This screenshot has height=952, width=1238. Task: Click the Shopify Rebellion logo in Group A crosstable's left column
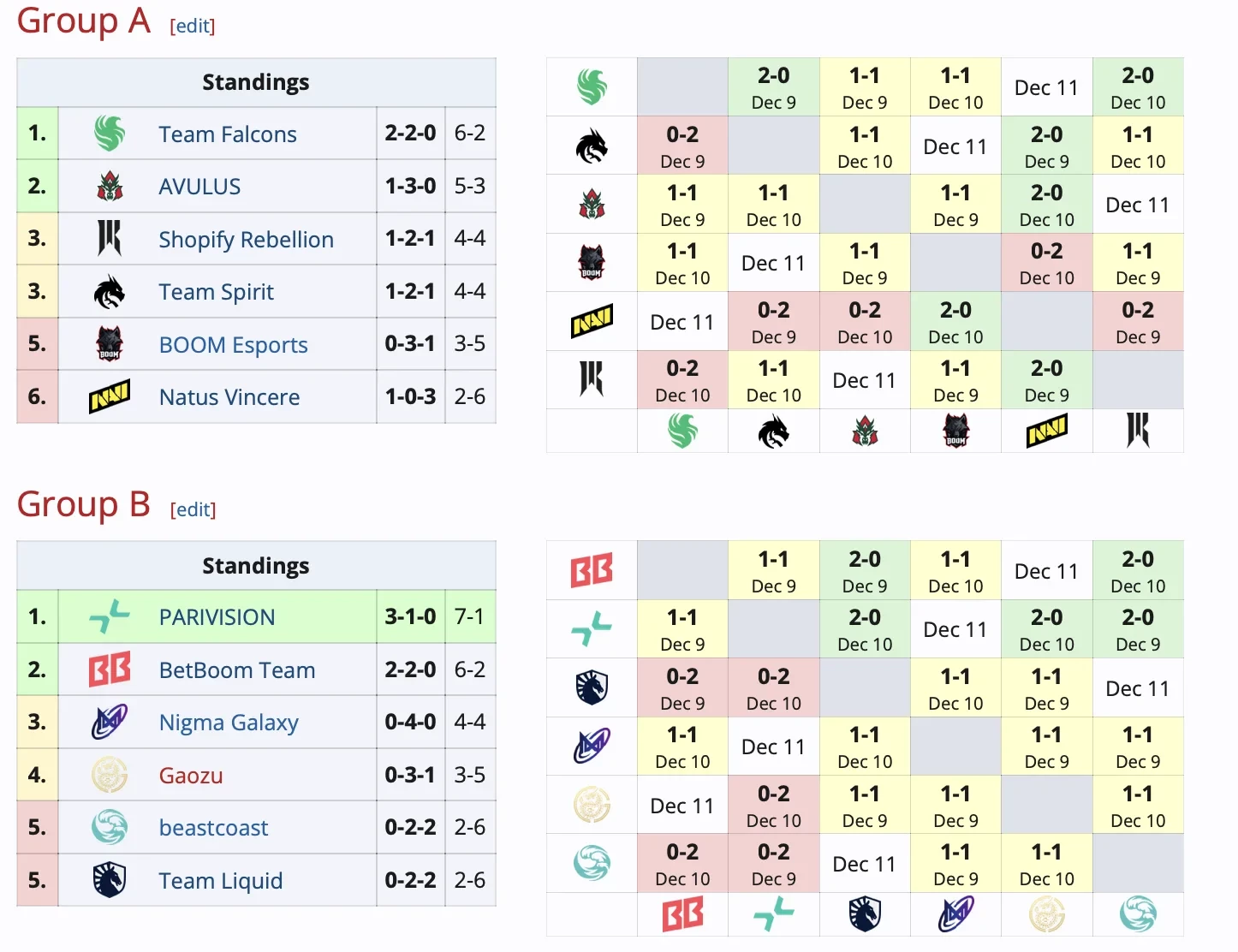(x=592, y=379)
